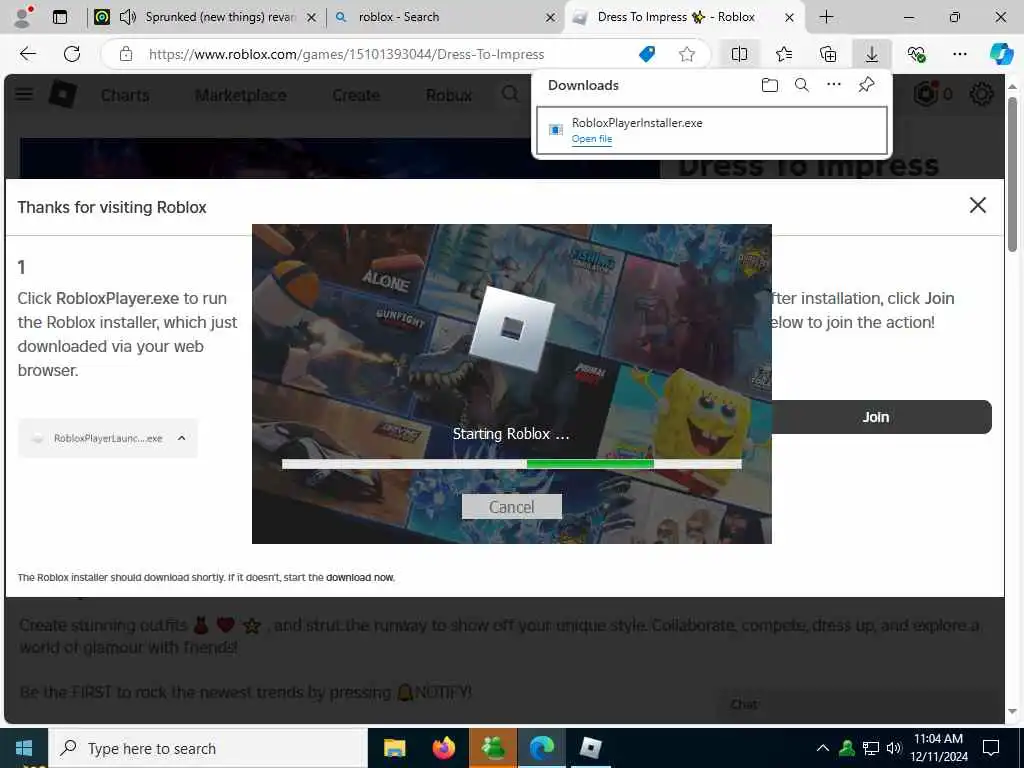
Task: Open the Collections icon
Action: coord(827,54)
